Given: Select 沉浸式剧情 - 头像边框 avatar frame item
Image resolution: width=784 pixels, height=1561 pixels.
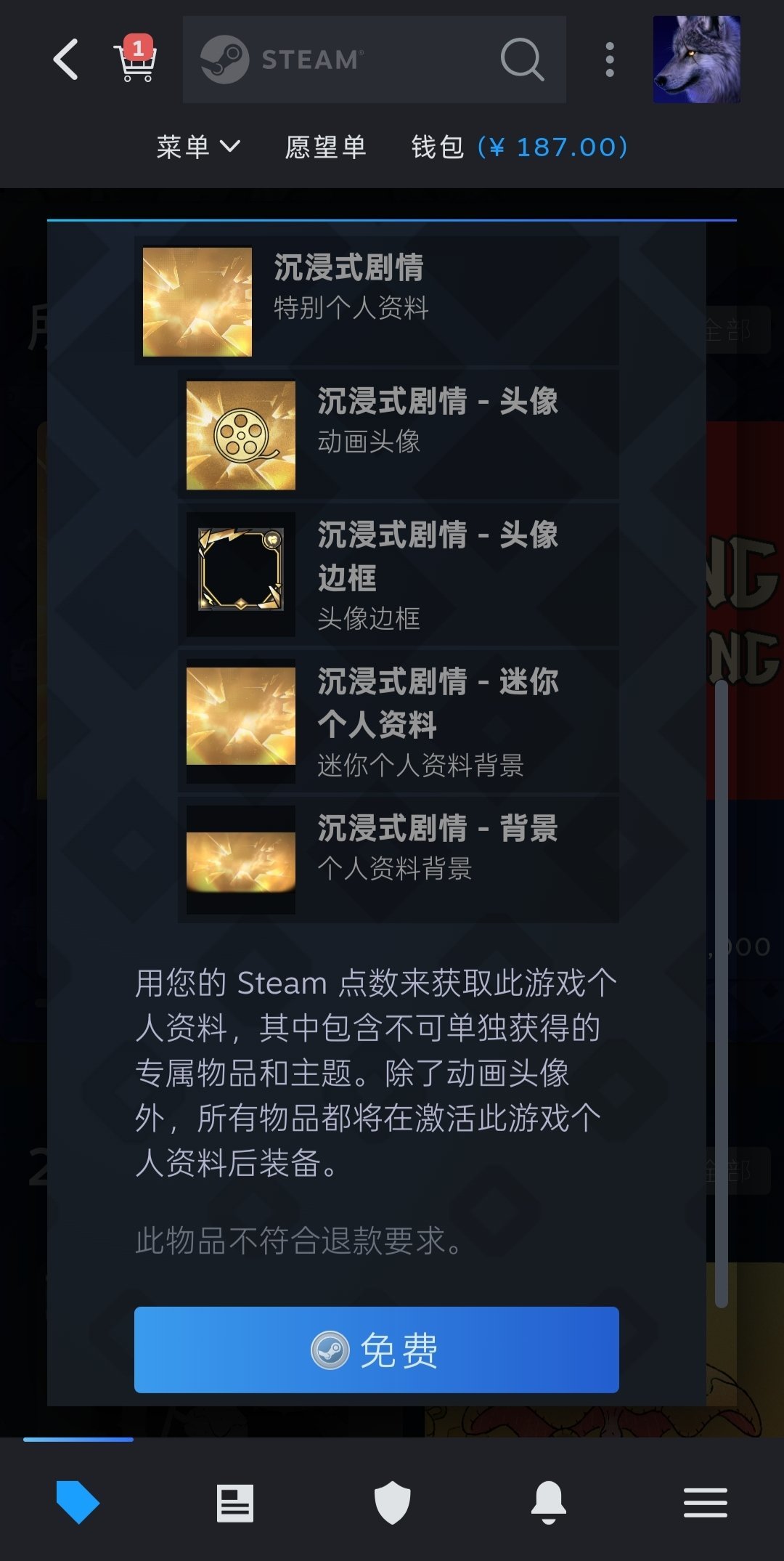Looking at the screenshot, I should pos(399,574).
